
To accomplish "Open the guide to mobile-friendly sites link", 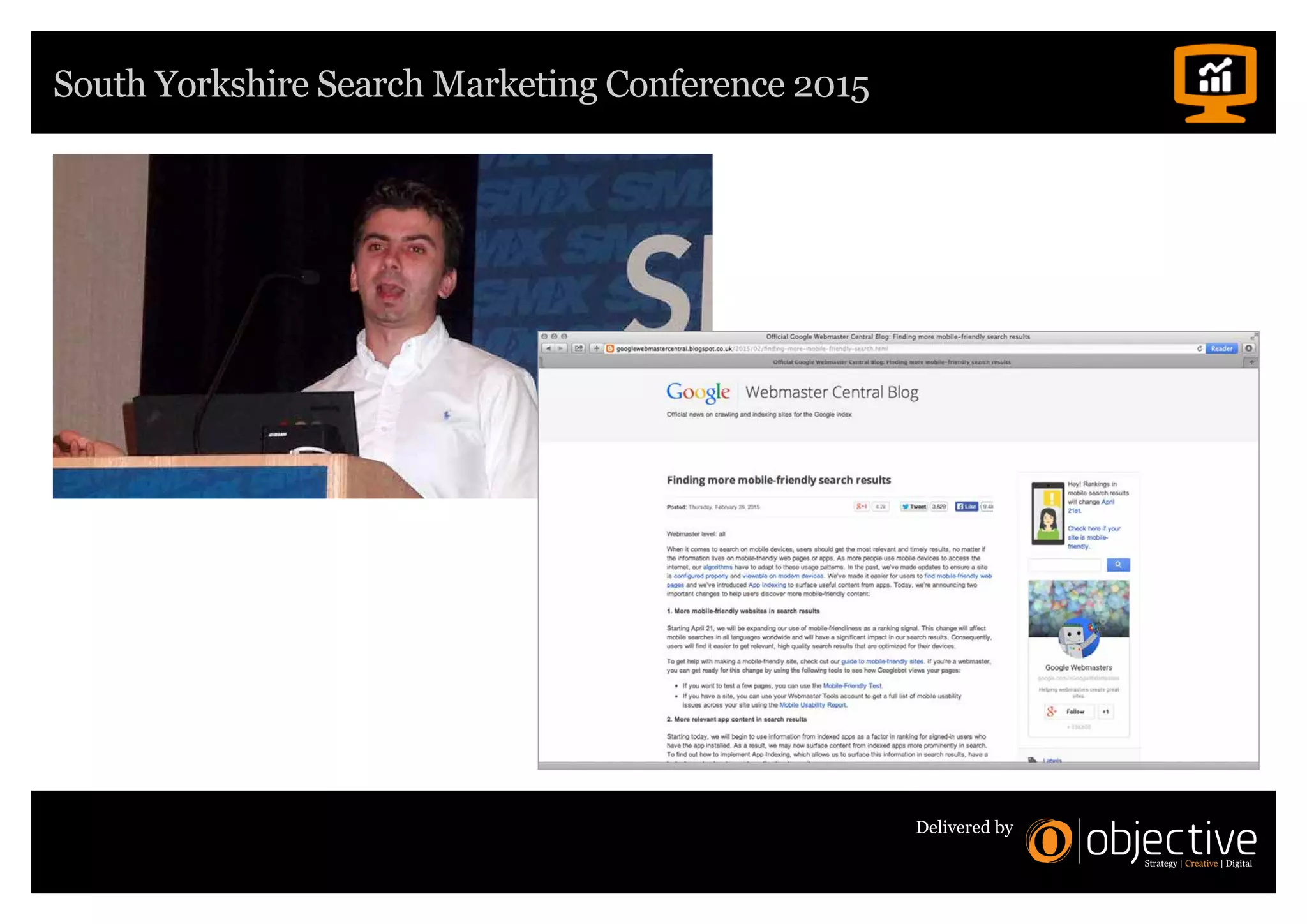I will 882,661.
